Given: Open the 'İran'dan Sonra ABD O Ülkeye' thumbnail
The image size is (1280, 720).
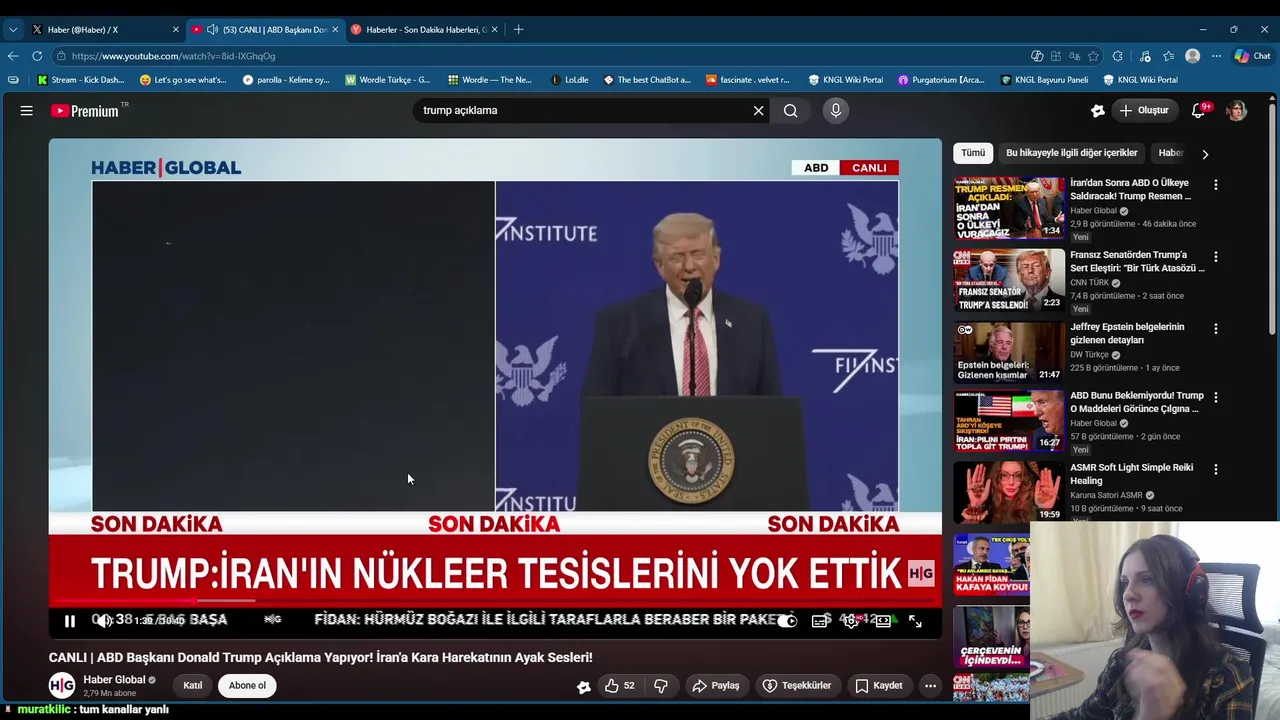Looking at the screenshot, I should coord(1009,208).
